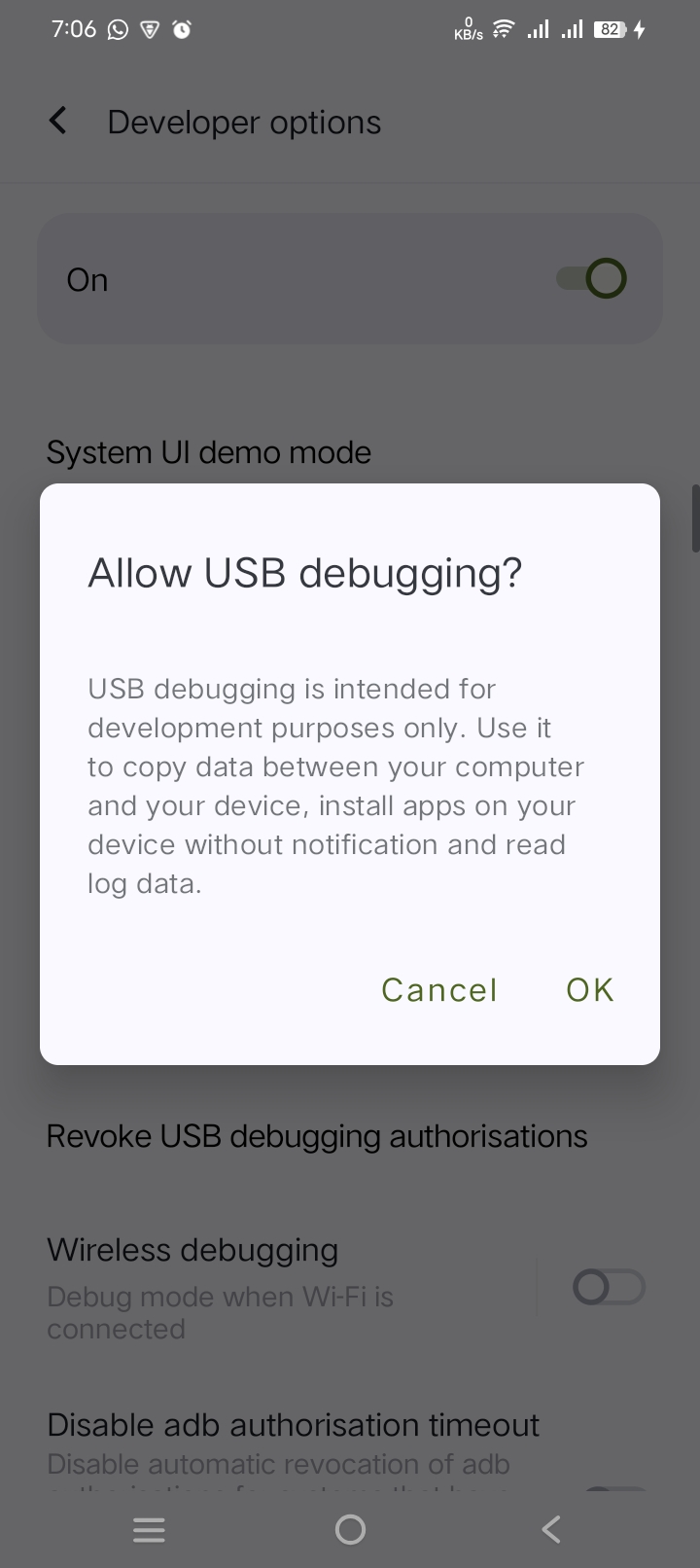Tap the back arrow beside Developer options
The width and height of the screenshot is (700, 1568).
(x=58, y=122)
